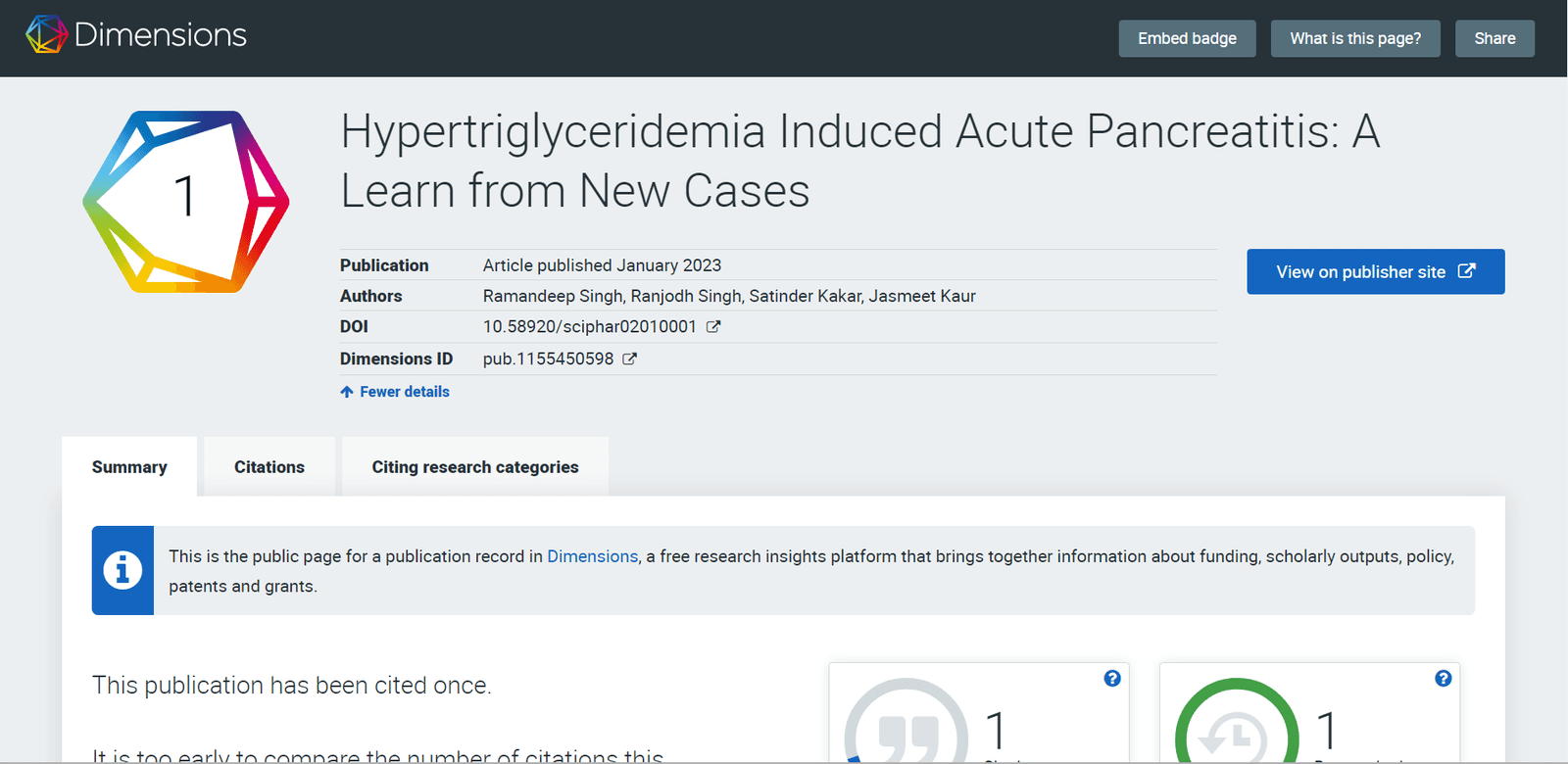Click the Share button

tap(1494, 38)
